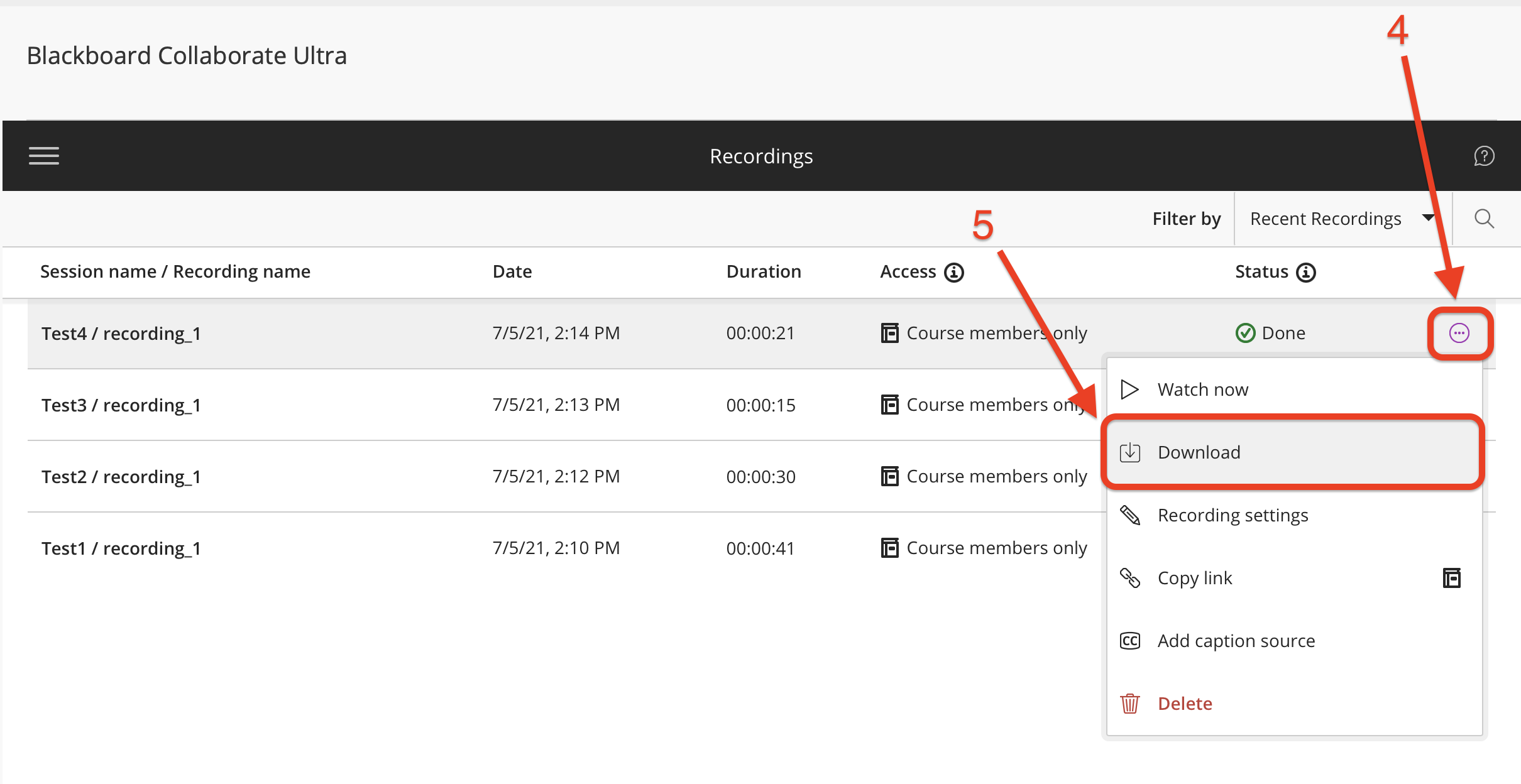Select Copy link menu item
The image size is (1521, 784).
tap(1294, 578)
